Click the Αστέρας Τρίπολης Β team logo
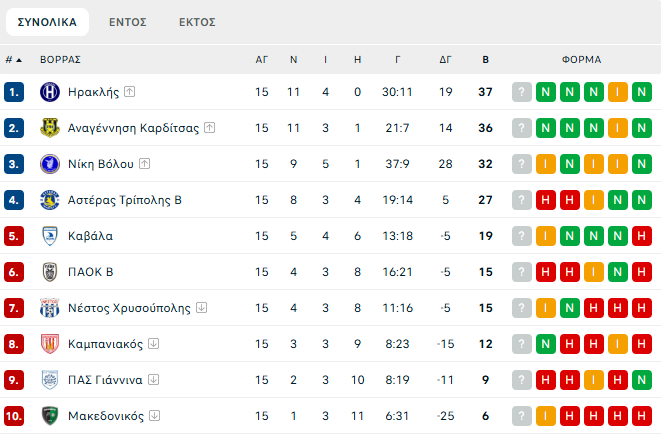 pos(50,200)
